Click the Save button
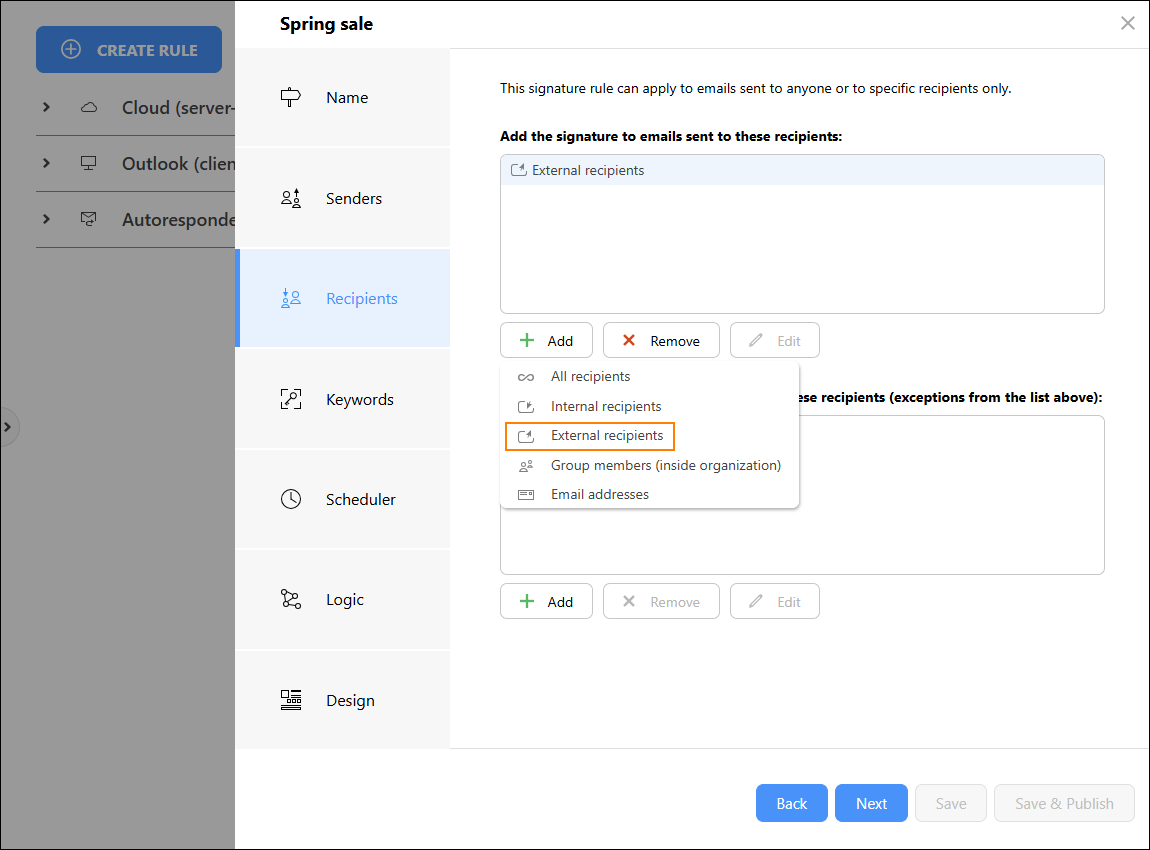This screenshot has width=1150, height=850. [x=951, y=803]
